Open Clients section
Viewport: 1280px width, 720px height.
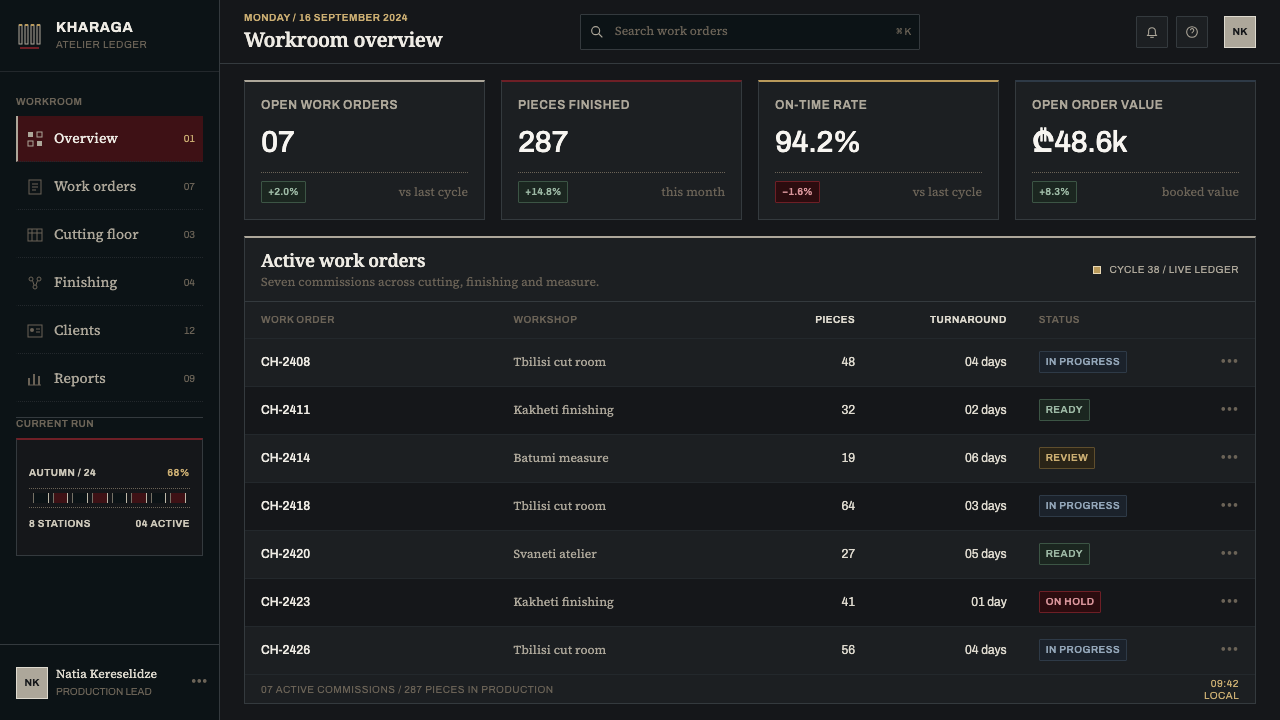110,330
